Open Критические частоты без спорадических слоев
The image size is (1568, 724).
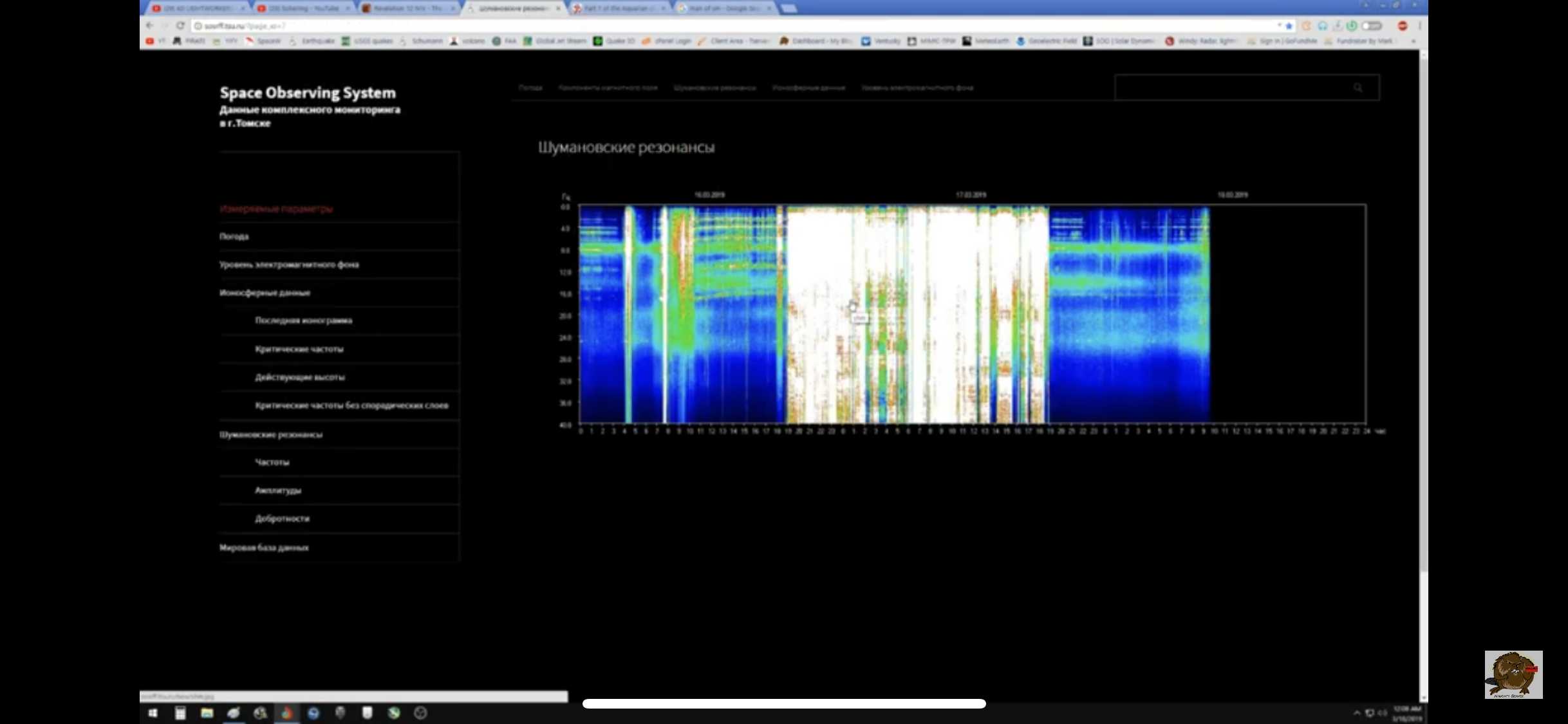351,405
